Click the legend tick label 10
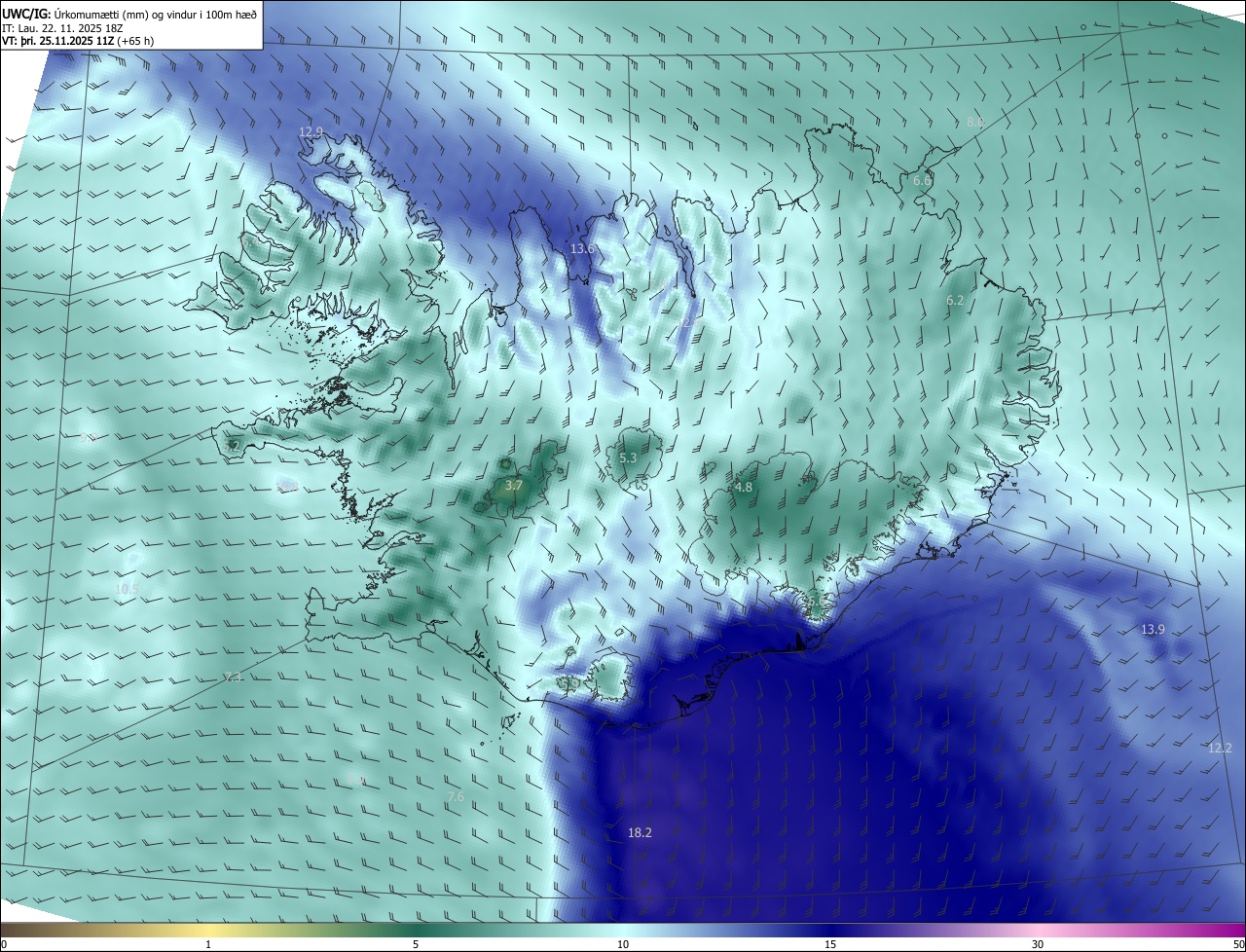 623,944
